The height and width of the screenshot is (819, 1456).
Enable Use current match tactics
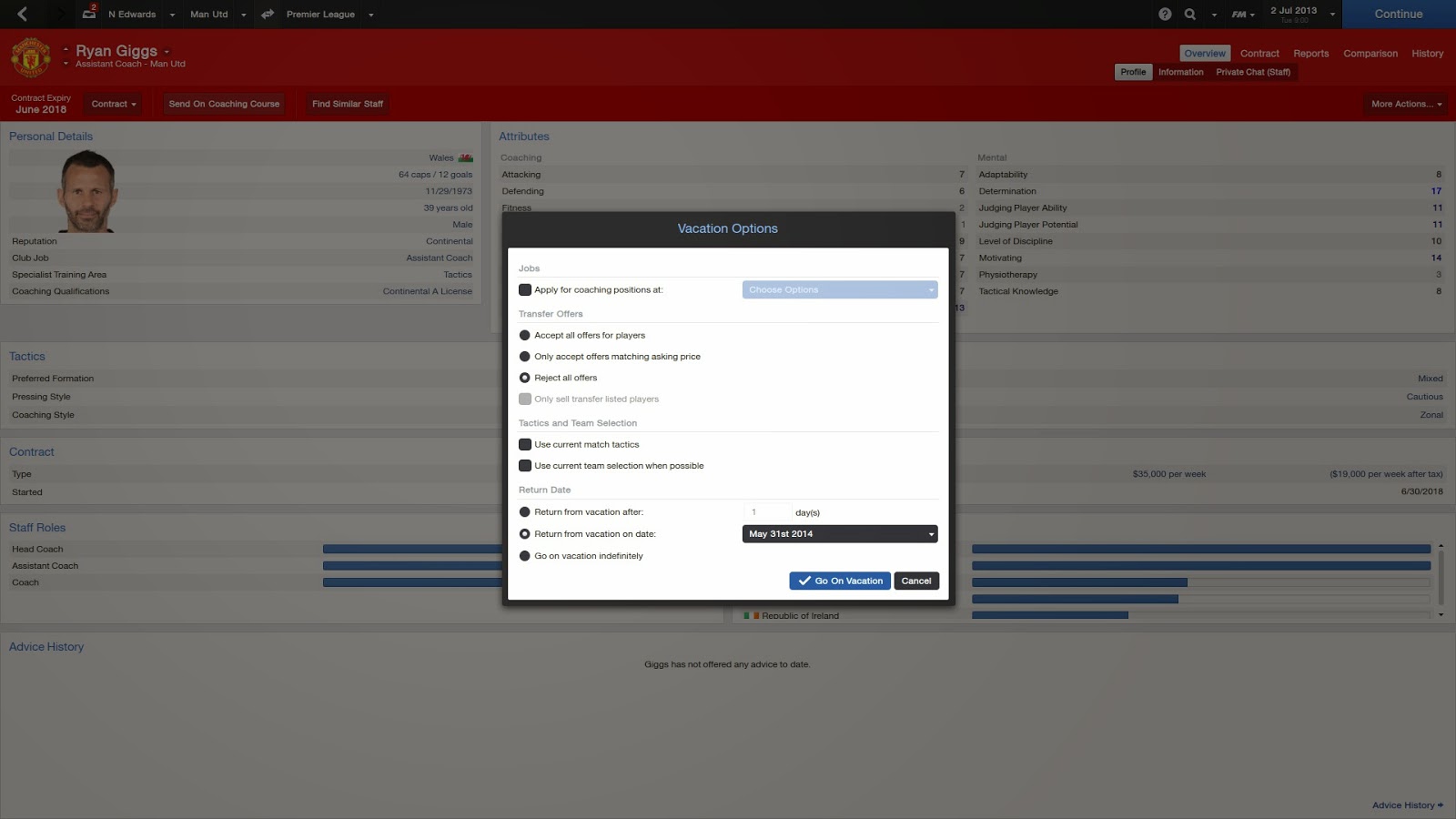(x=525, y=445)
